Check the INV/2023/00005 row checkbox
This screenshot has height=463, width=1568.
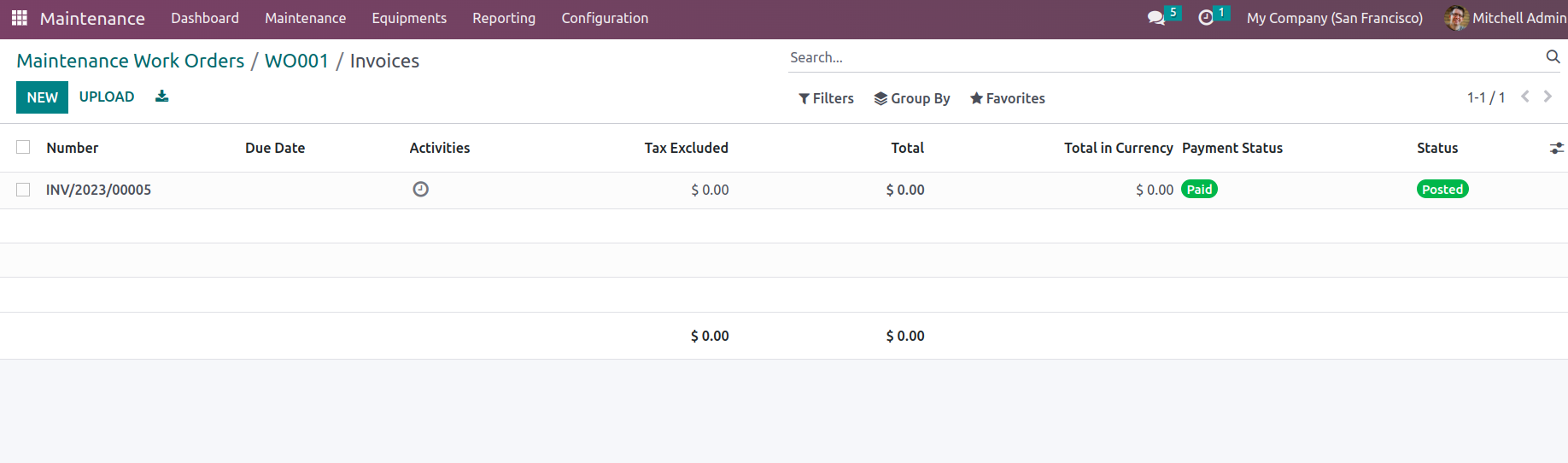23,190
